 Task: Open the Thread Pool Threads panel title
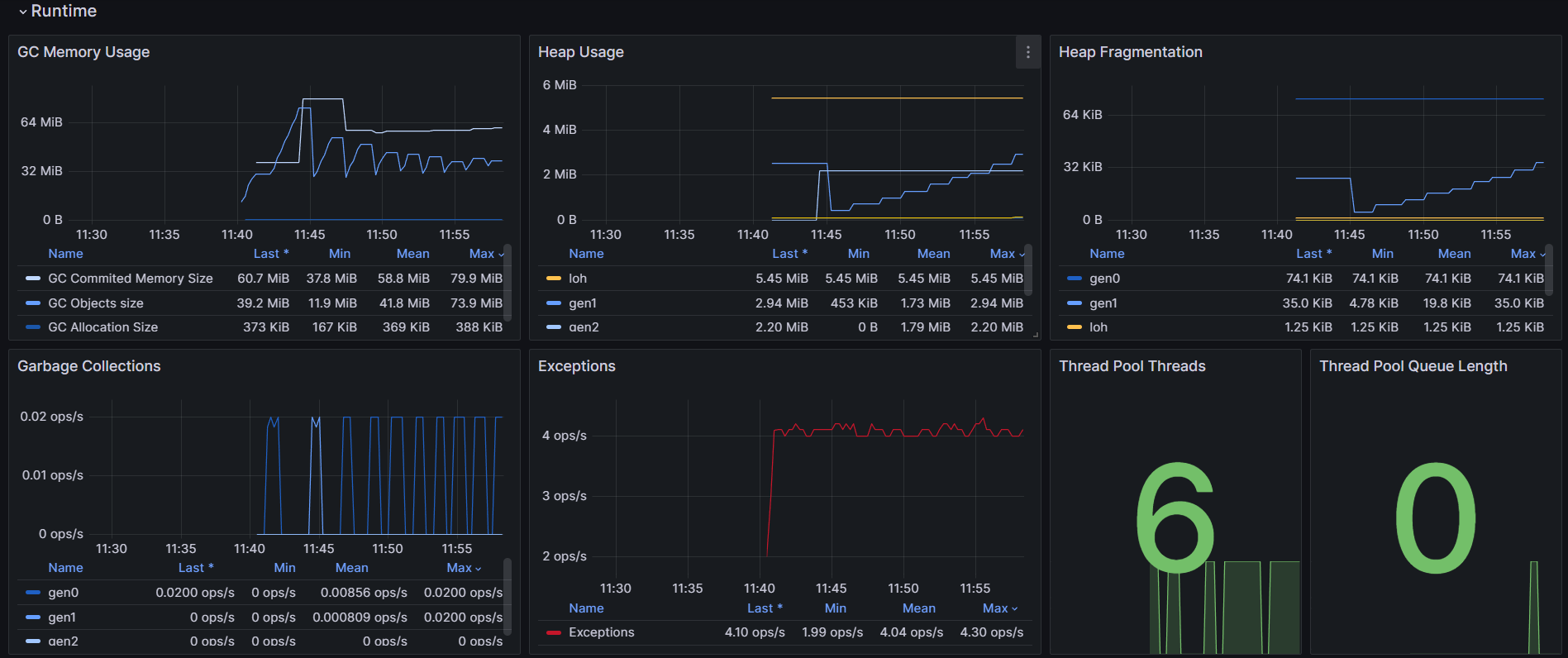coord(1132,366)
